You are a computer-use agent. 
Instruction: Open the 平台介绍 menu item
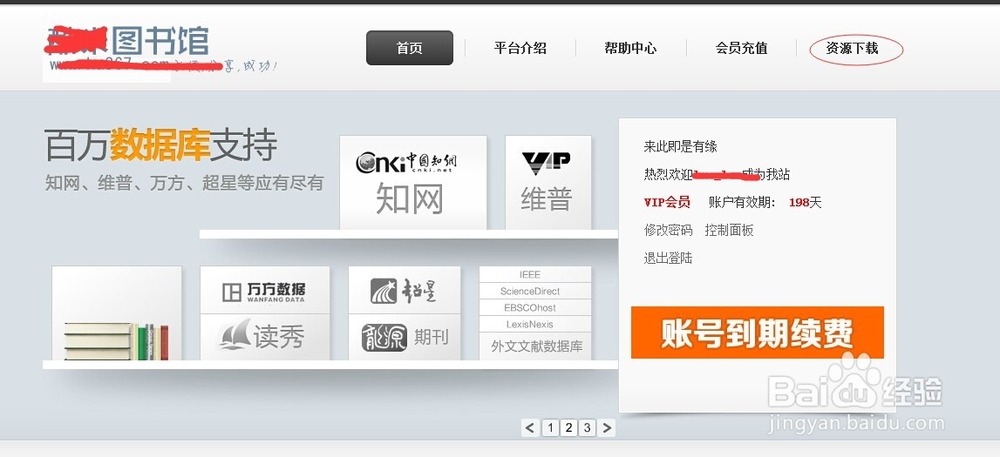520,48
